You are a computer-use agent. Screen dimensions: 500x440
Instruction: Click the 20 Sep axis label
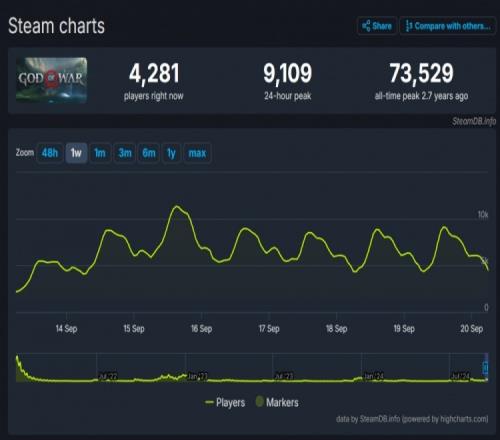pos(471,329)
